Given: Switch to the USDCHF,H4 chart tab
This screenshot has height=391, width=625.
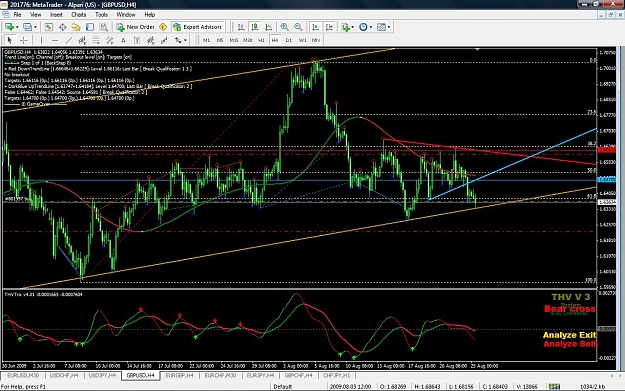Looking at the screenshot, I should (64, 375).
